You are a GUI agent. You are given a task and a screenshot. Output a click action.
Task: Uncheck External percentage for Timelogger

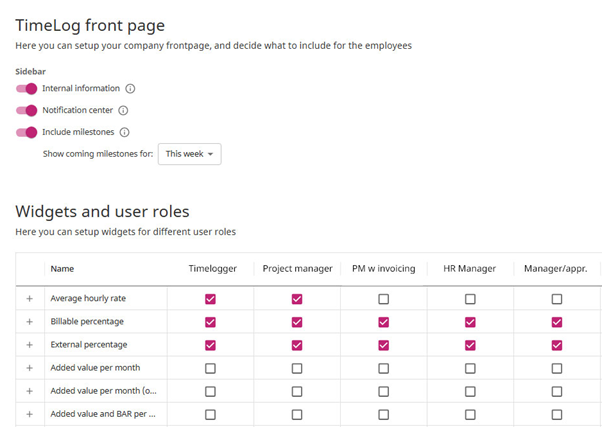tap(210, 345)
